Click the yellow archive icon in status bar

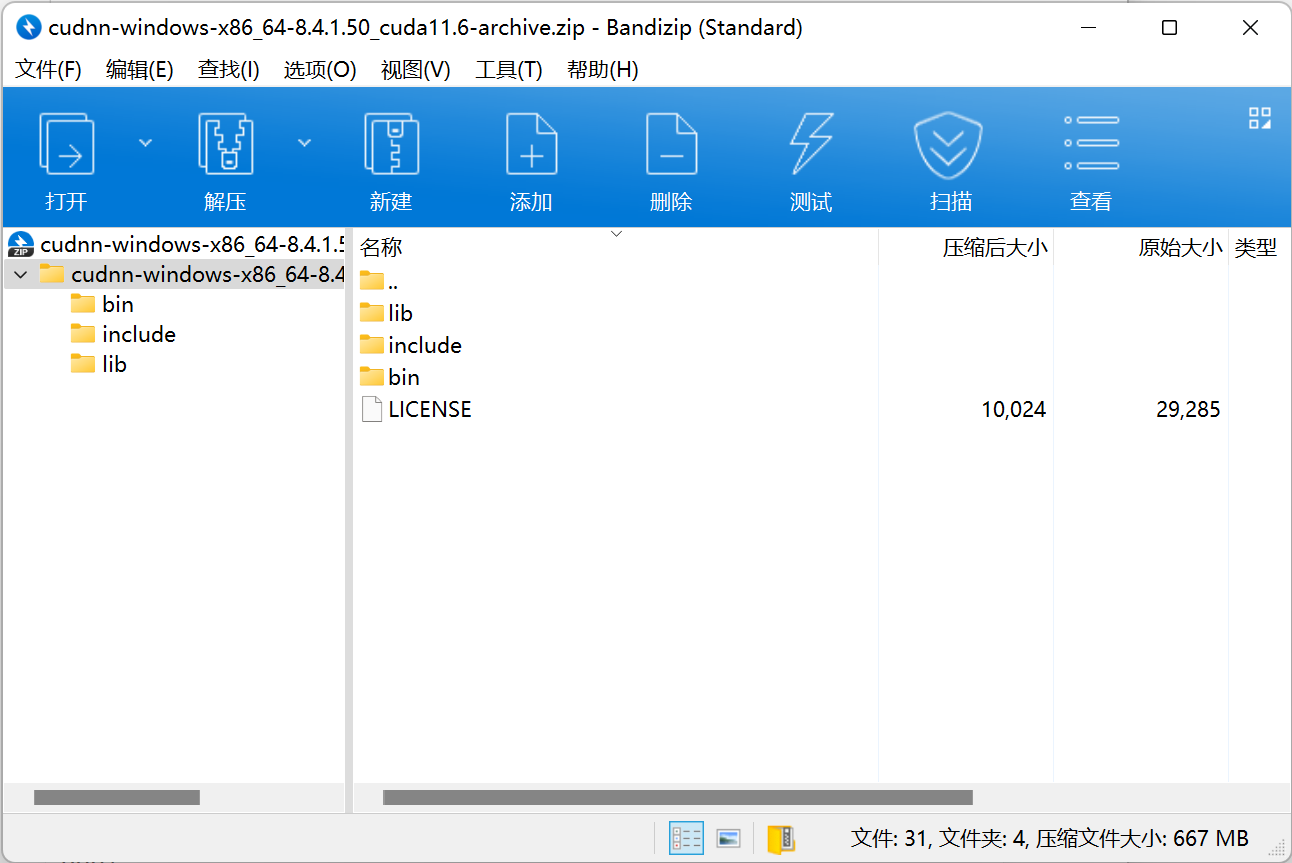click(781, 838)
